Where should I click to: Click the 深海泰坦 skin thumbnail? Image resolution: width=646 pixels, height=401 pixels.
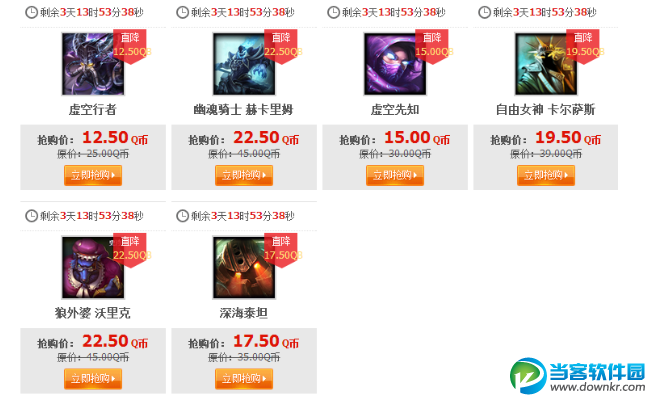(x=244, y=267)
